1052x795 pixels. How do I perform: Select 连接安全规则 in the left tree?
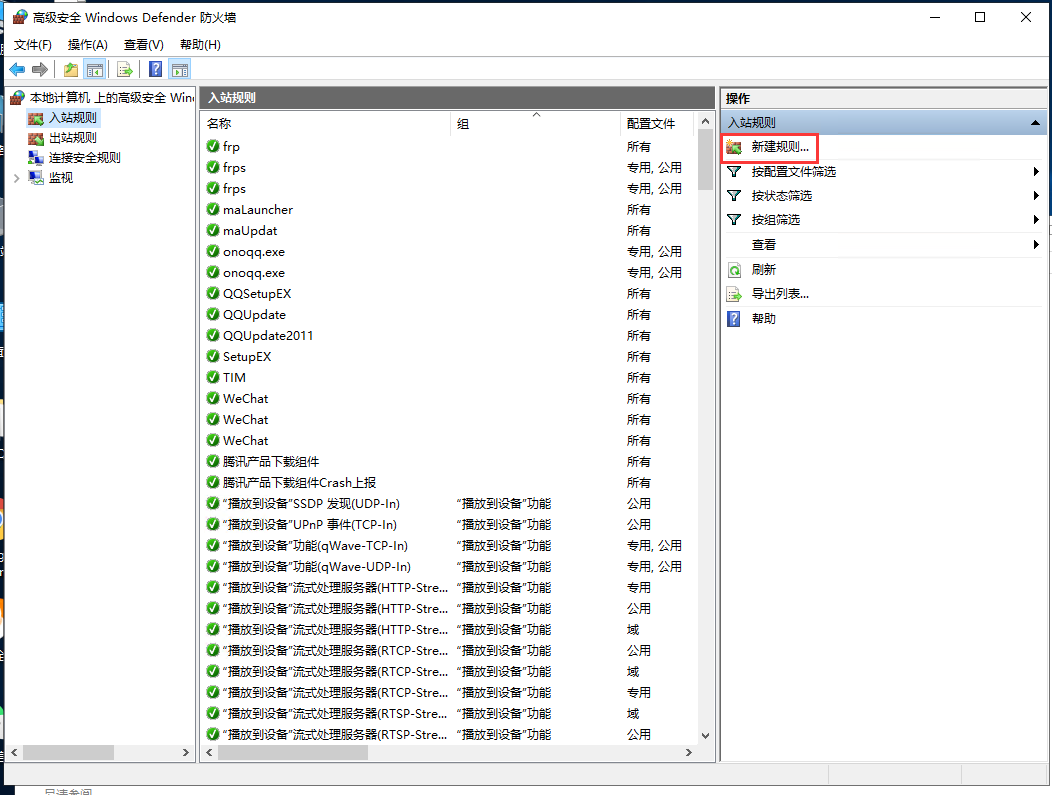click(85, 158)
